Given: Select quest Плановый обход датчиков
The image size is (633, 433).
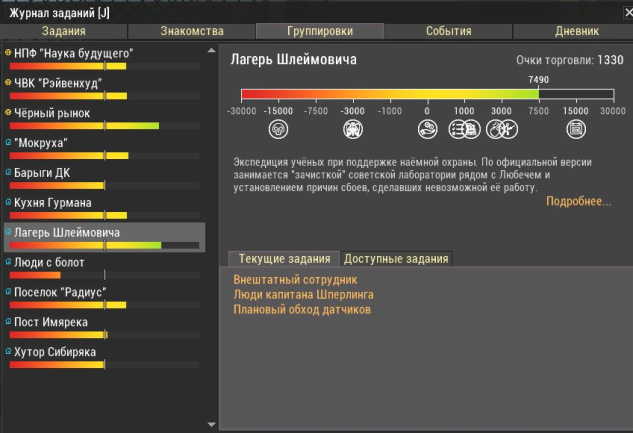Looking at the screenshot, I should (294, 310).
